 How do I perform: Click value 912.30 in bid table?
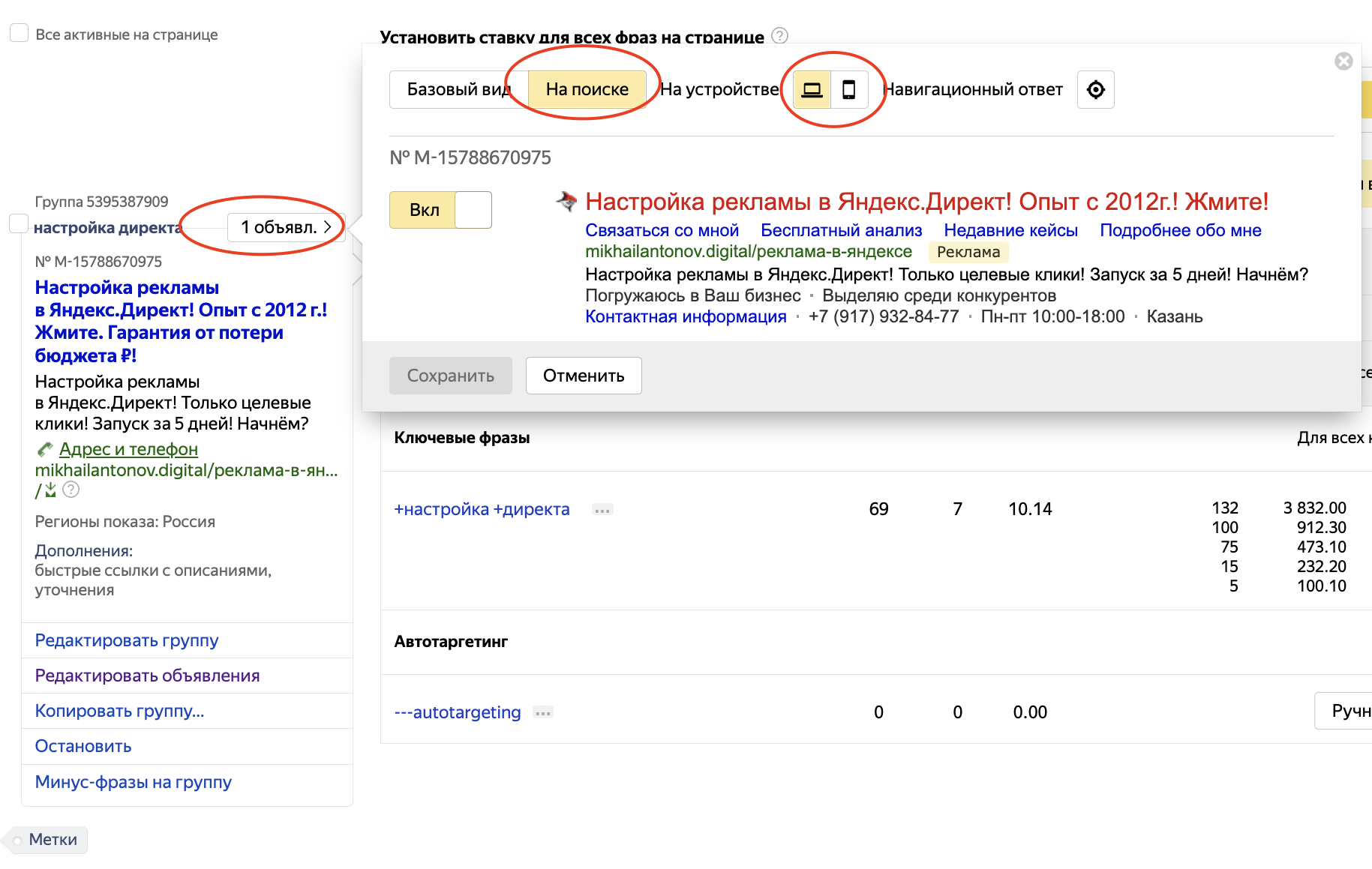tap(1322, 527)
